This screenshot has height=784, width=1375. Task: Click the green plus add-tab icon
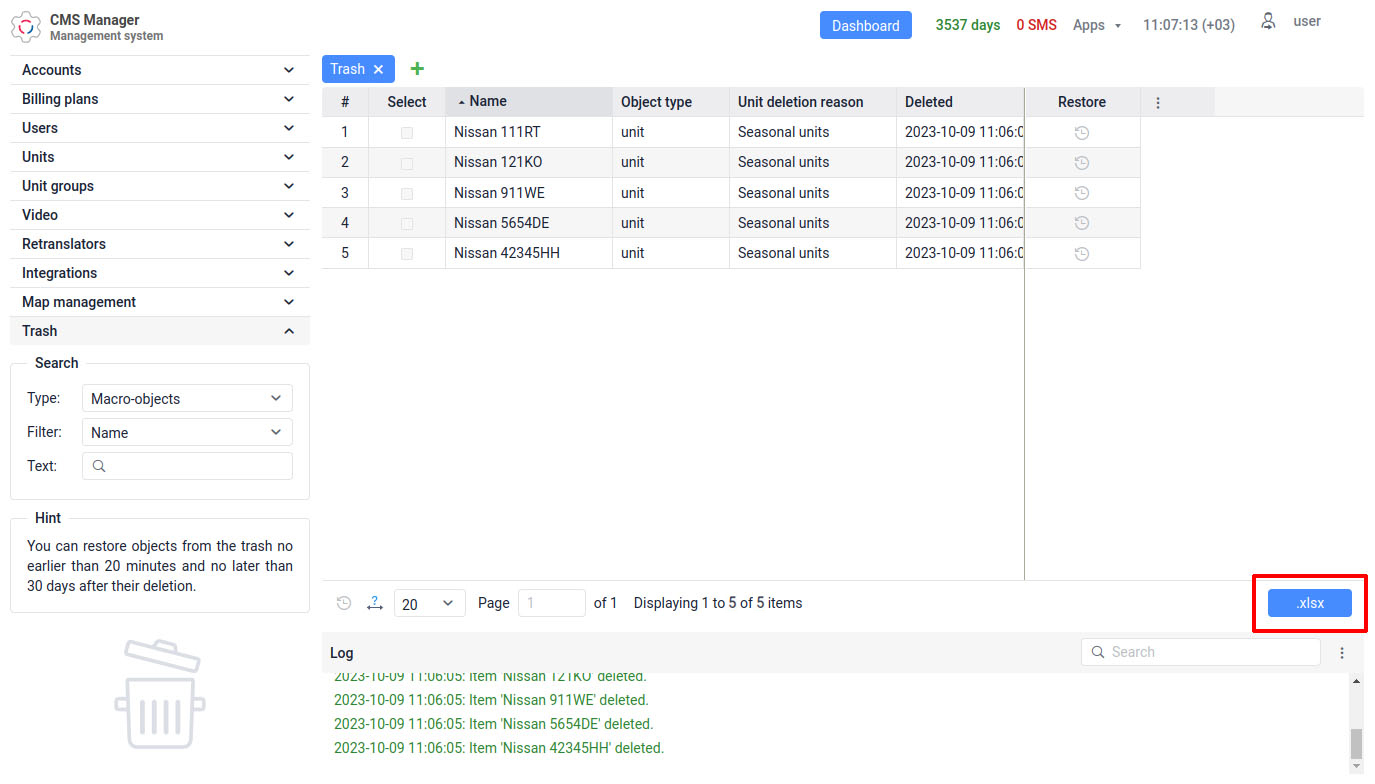[417, 69]
